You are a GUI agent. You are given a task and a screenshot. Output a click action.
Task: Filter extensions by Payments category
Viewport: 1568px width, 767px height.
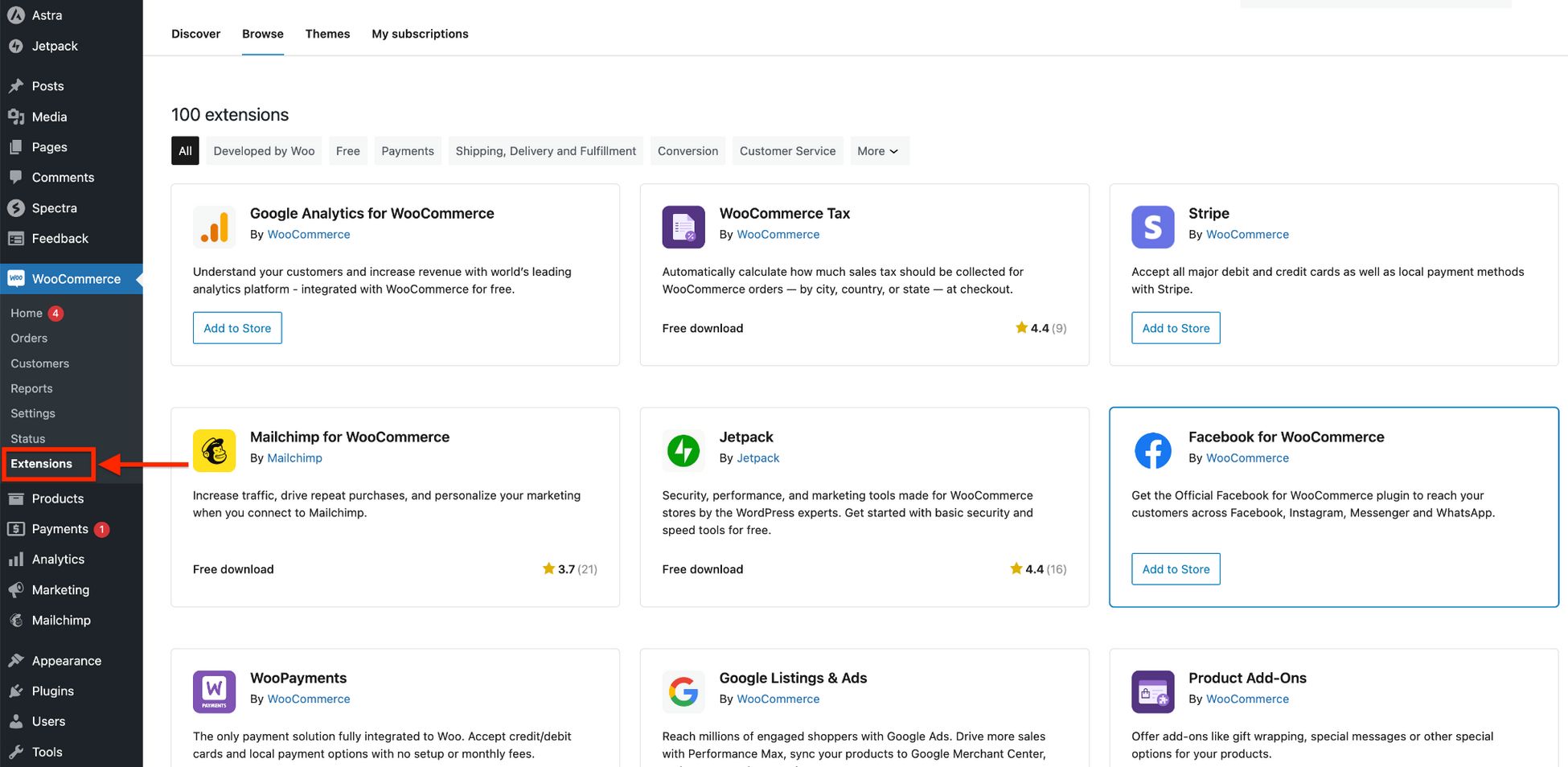click(x=408, y=151)
